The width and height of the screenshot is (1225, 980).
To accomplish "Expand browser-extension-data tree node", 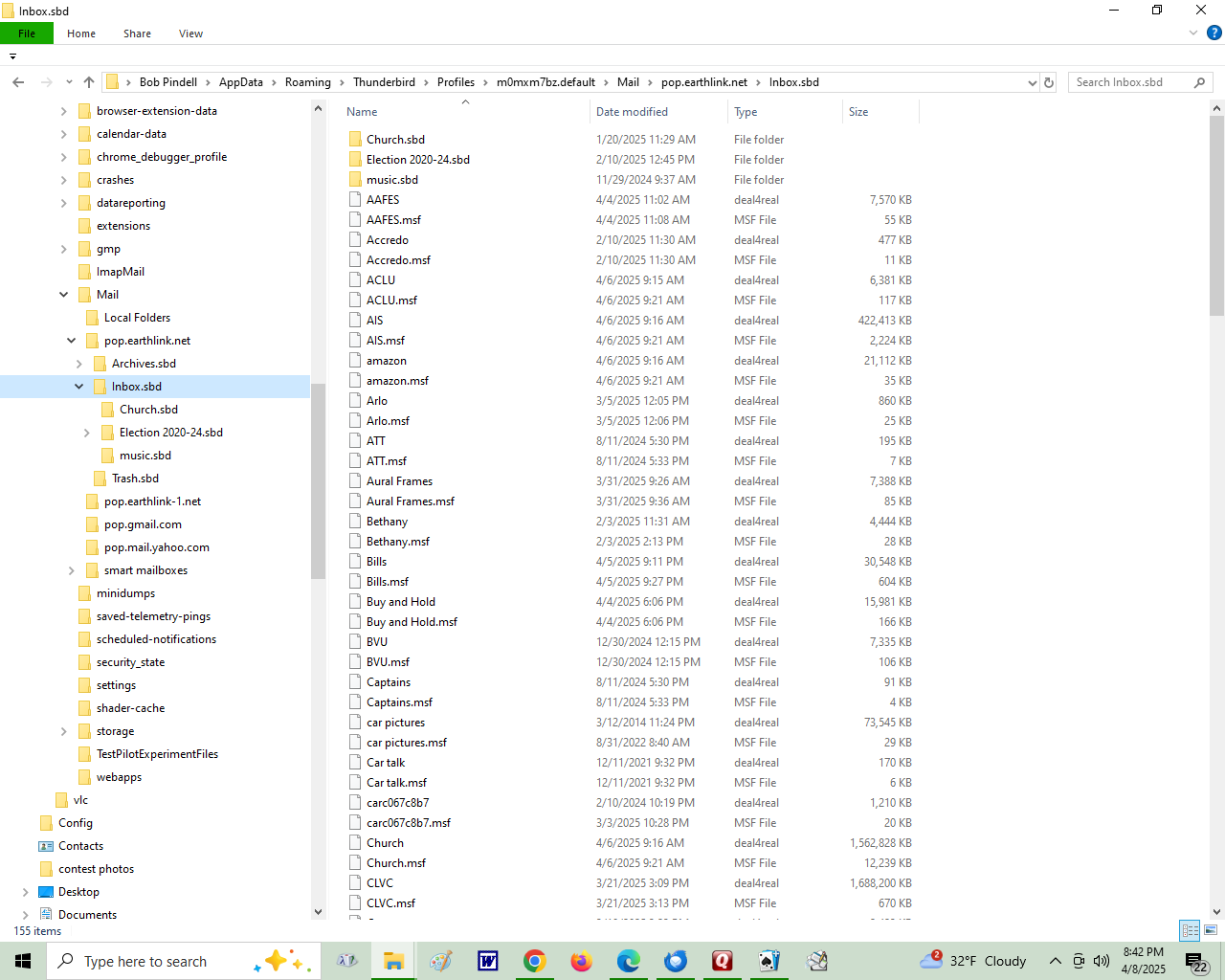I will point(64,111).
